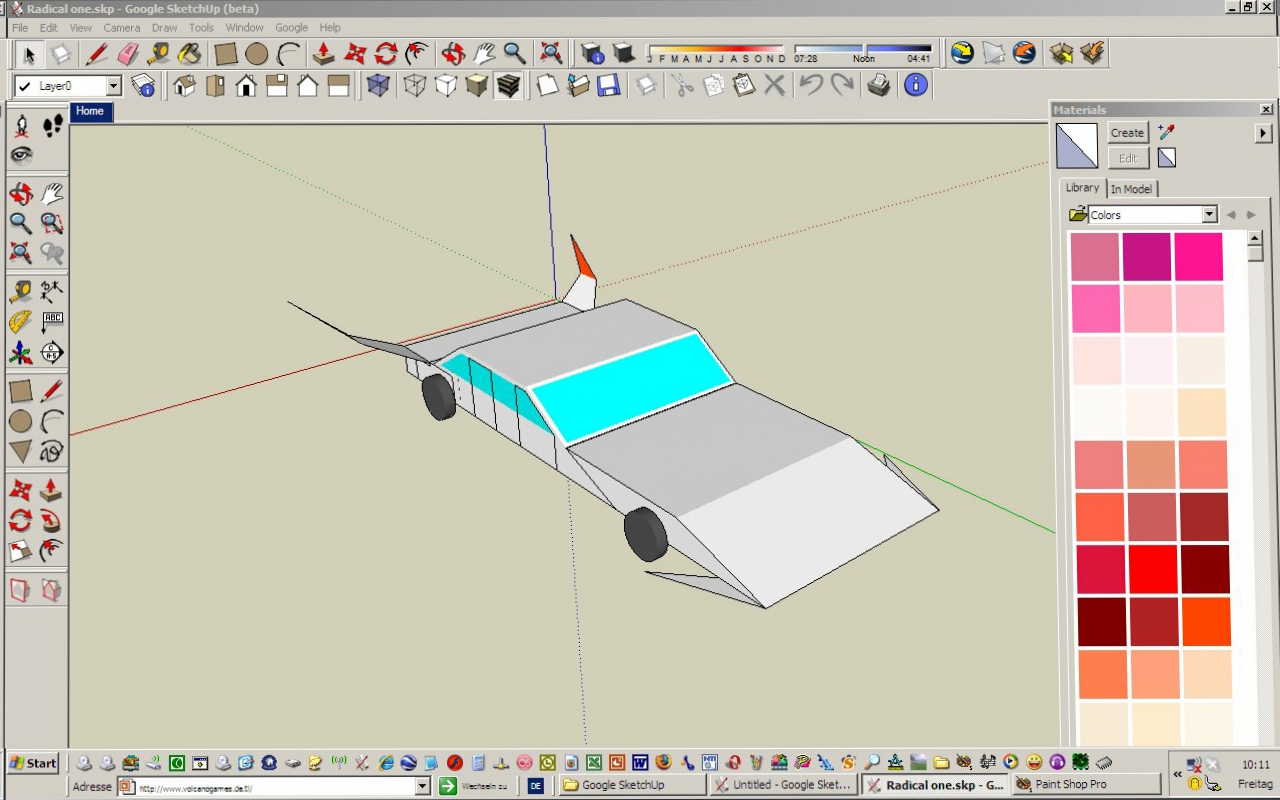Open the Text label tool
1280x800 pixels.
[52, 322]
